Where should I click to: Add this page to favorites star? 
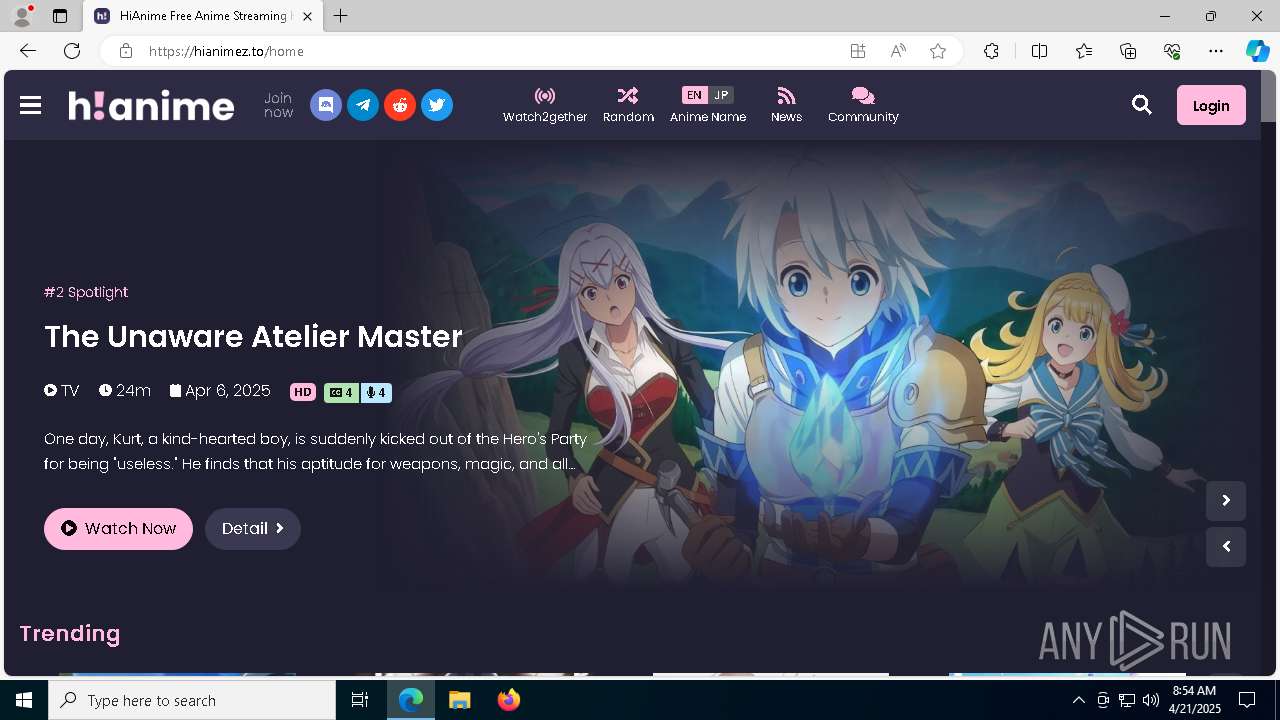click(938, 51)
